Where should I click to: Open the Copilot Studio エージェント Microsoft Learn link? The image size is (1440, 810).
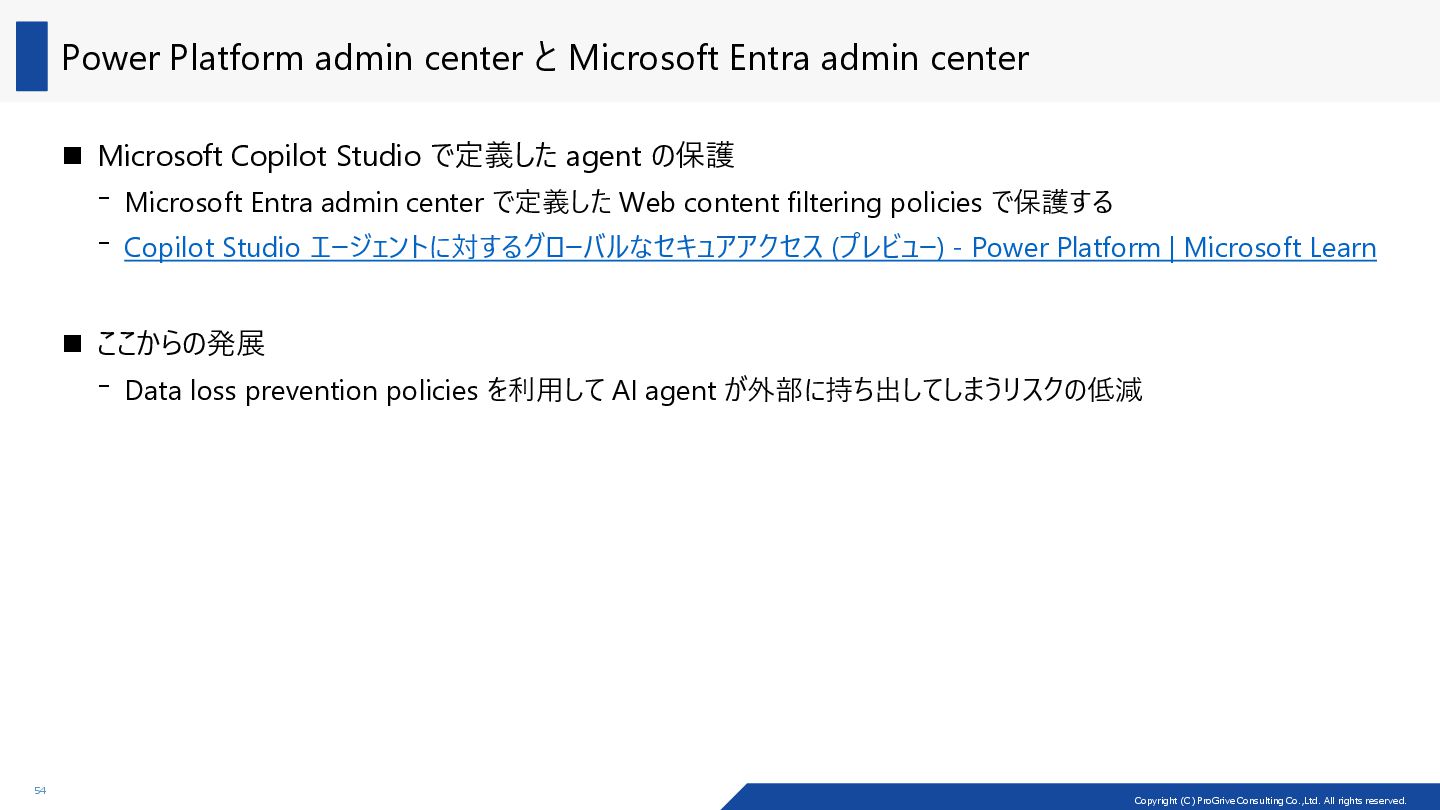pos(750,248)
